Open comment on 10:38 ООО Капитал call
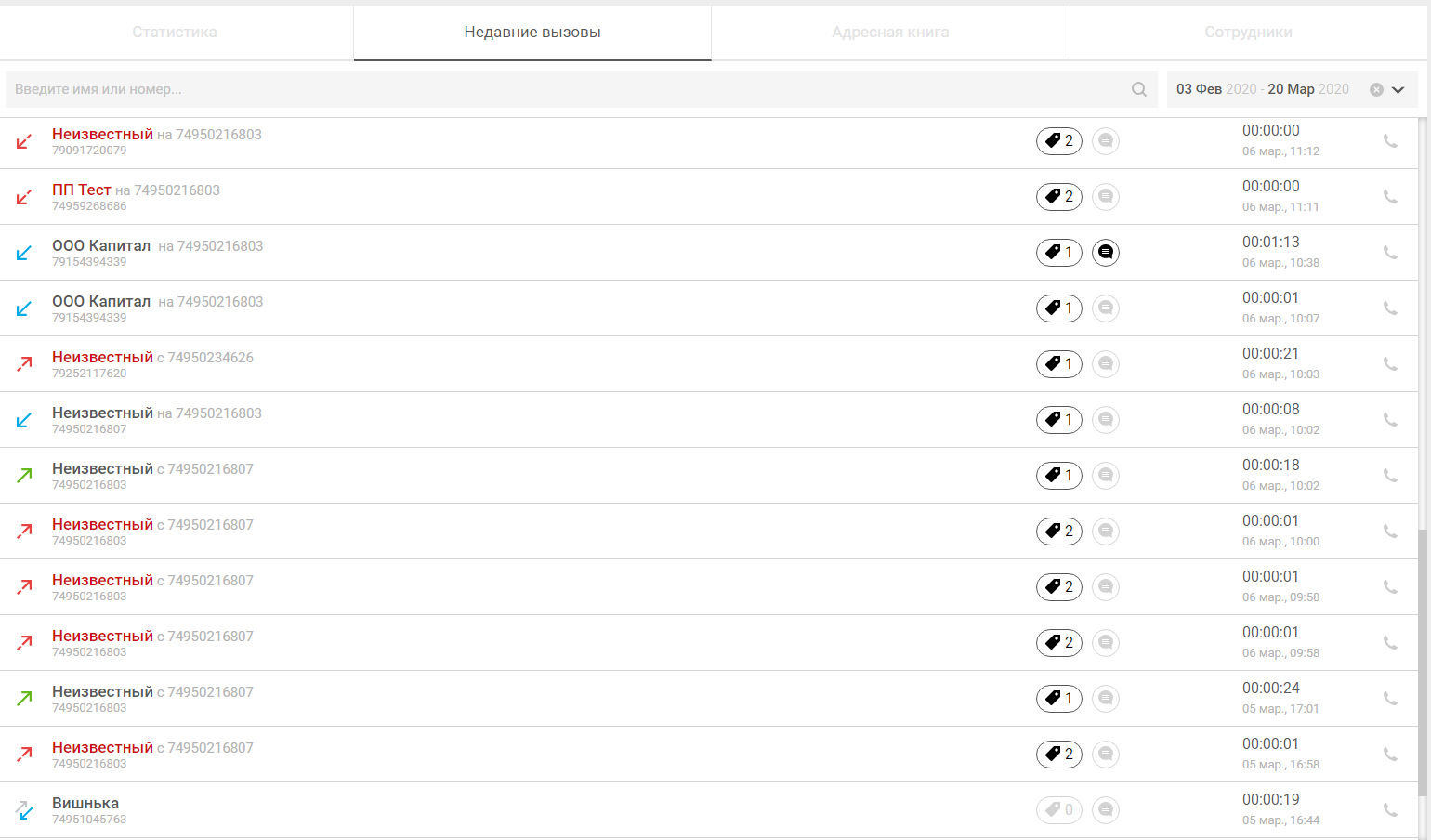 click(1106, 252)
